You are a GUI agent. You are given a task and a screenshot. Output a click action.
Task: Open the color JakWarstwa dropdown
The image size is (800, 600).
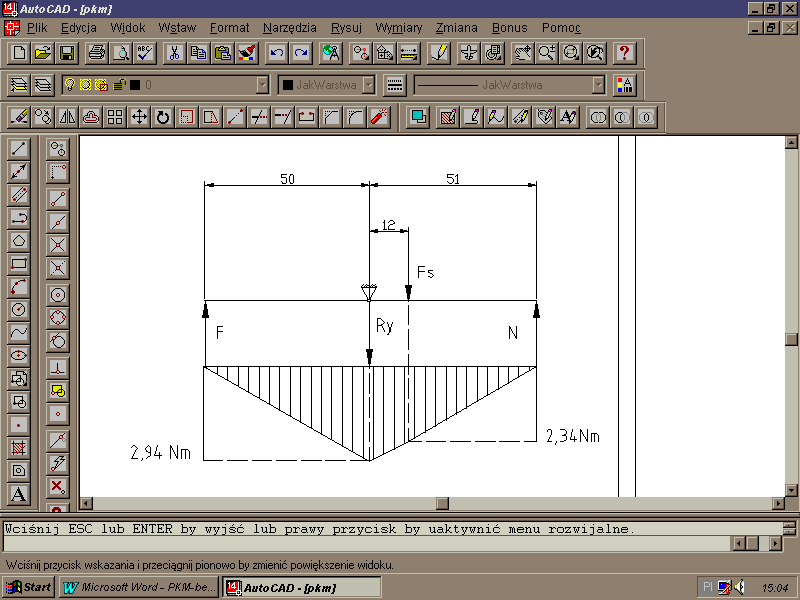tap(368, 85)
